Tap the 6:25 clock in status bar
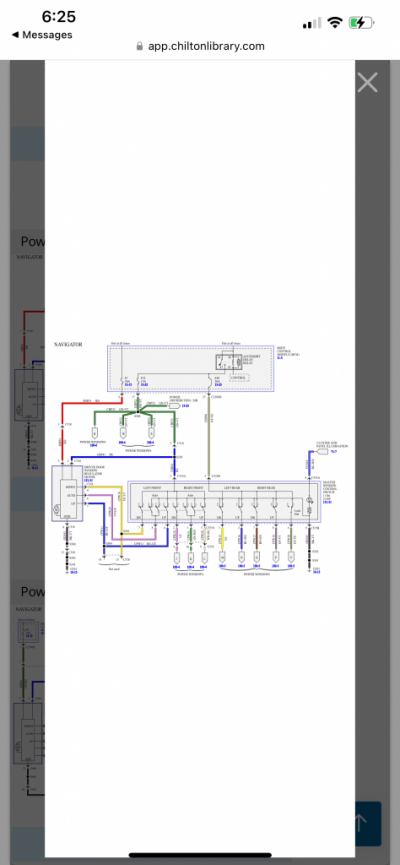The image size is (400, 865). 58,17
